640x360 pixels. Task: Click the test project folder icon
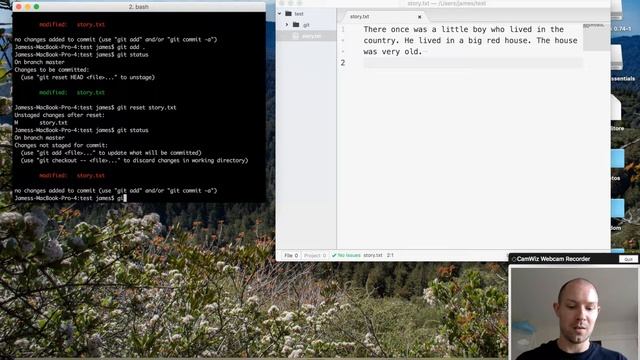pos(289,13)
